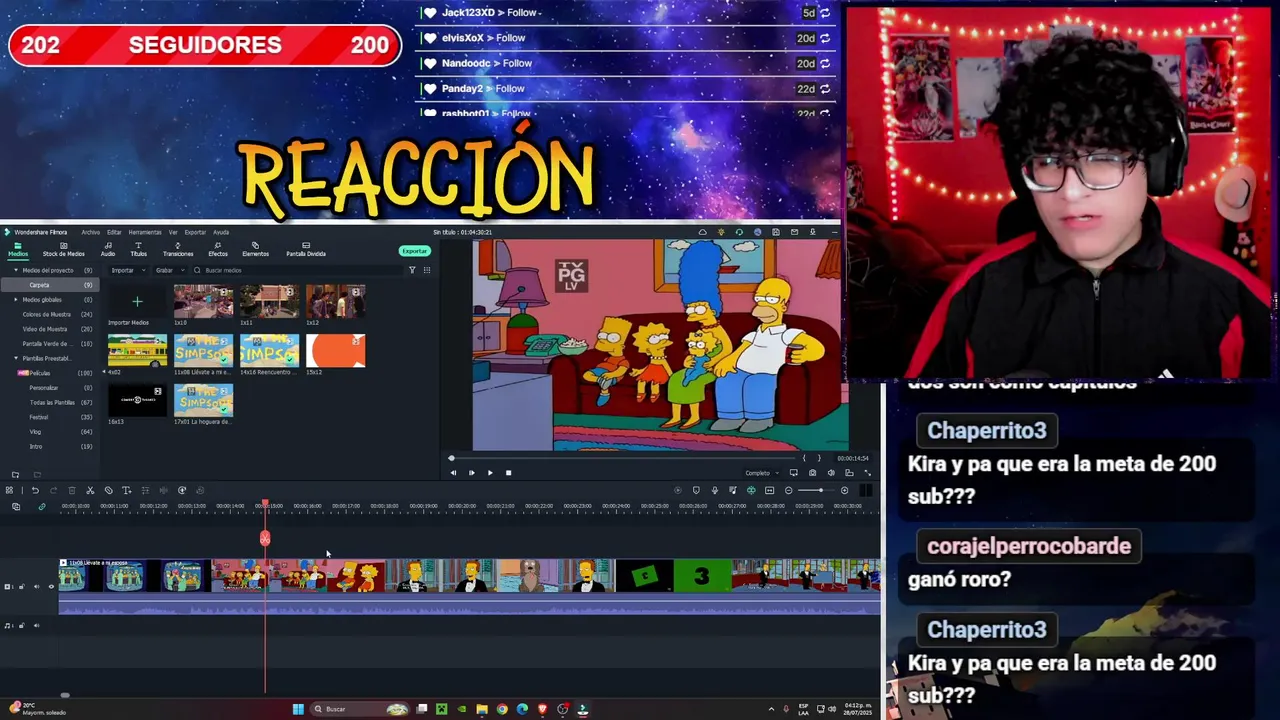1280x720 pixels.
Task: Hide video track with eye icon
Action: [x=51, y=586]
